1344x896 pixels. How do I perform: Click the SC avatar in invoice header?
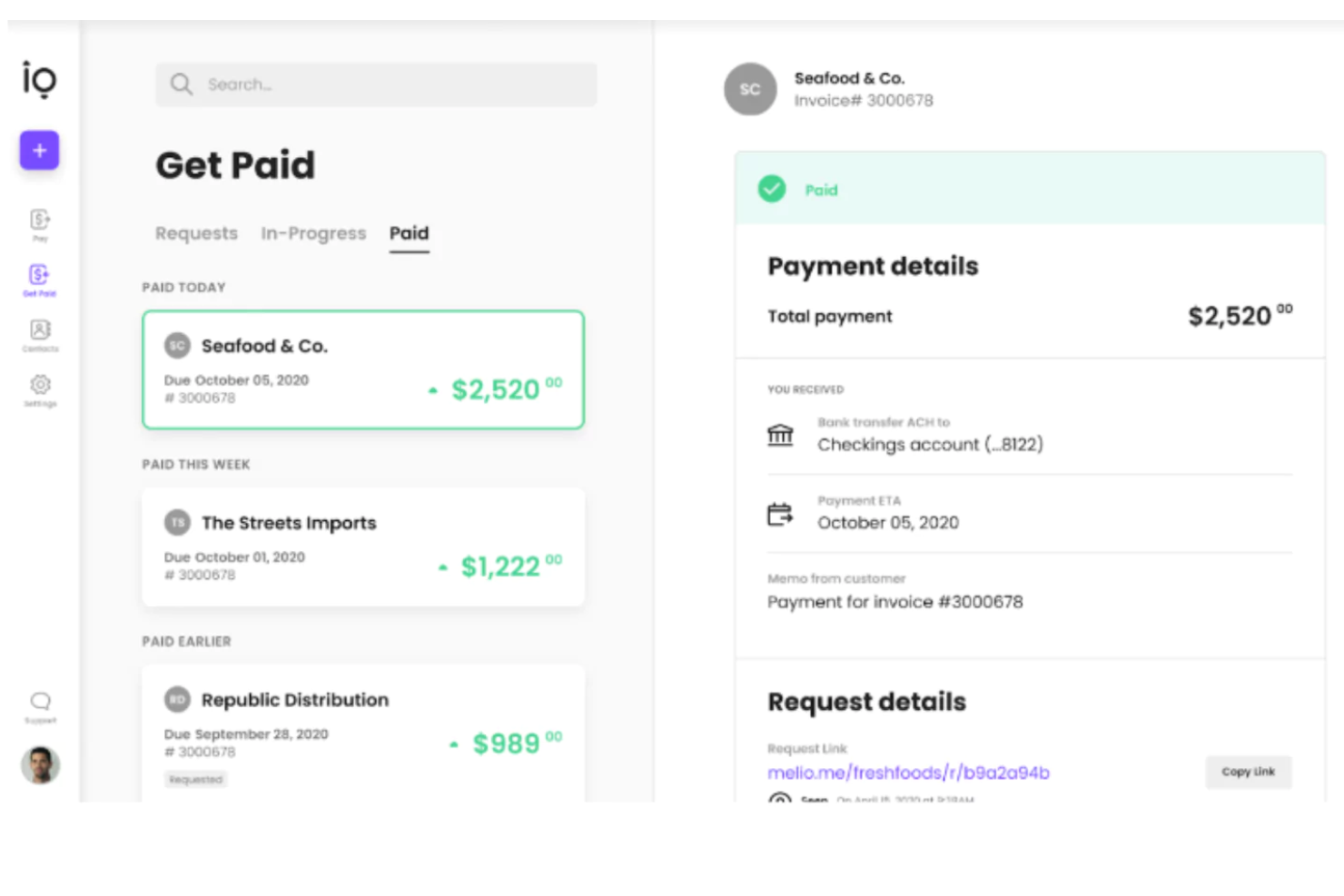point(750,89)
